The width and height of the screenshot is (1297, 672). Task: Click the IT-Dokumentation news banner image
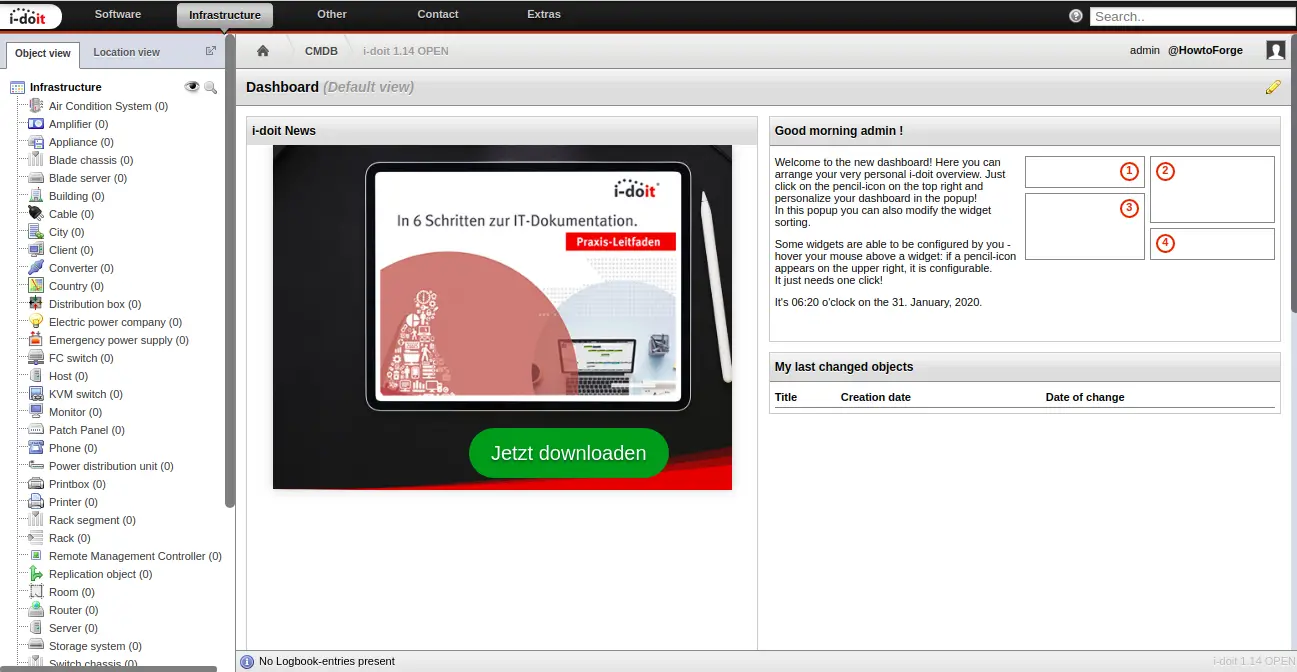[x=502, y=317]
